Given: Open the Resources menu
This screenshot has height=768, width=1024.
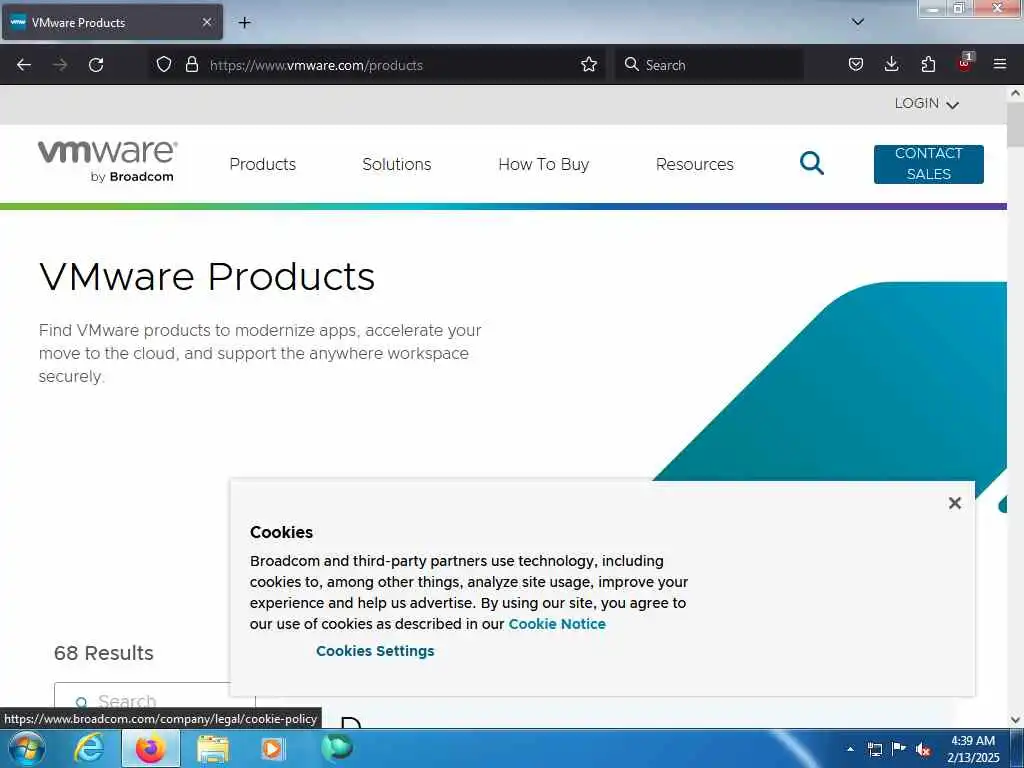Looking at the screenshot, I should 694,164.
